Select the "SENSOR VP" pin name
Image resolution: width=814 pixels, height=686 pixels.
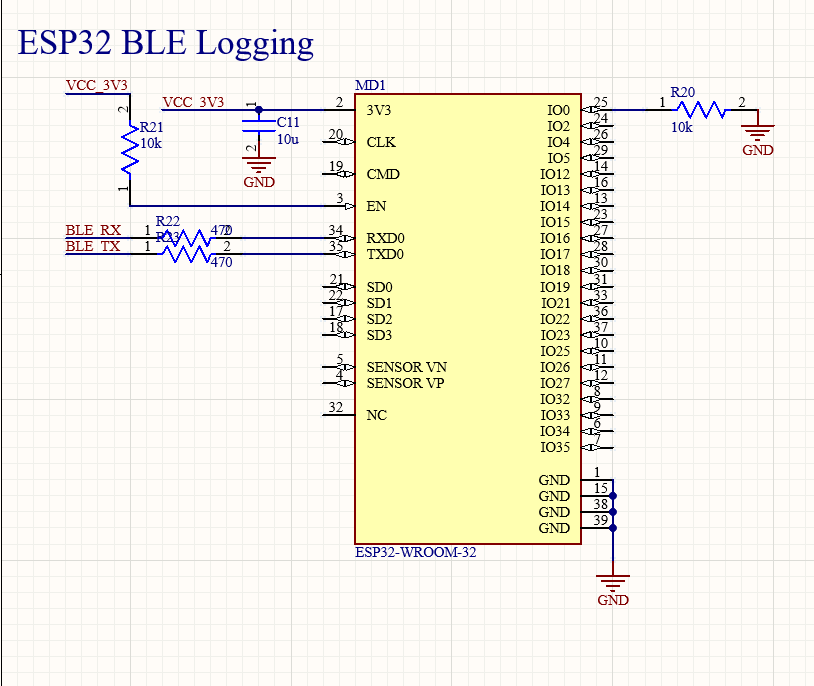(405, 383)
